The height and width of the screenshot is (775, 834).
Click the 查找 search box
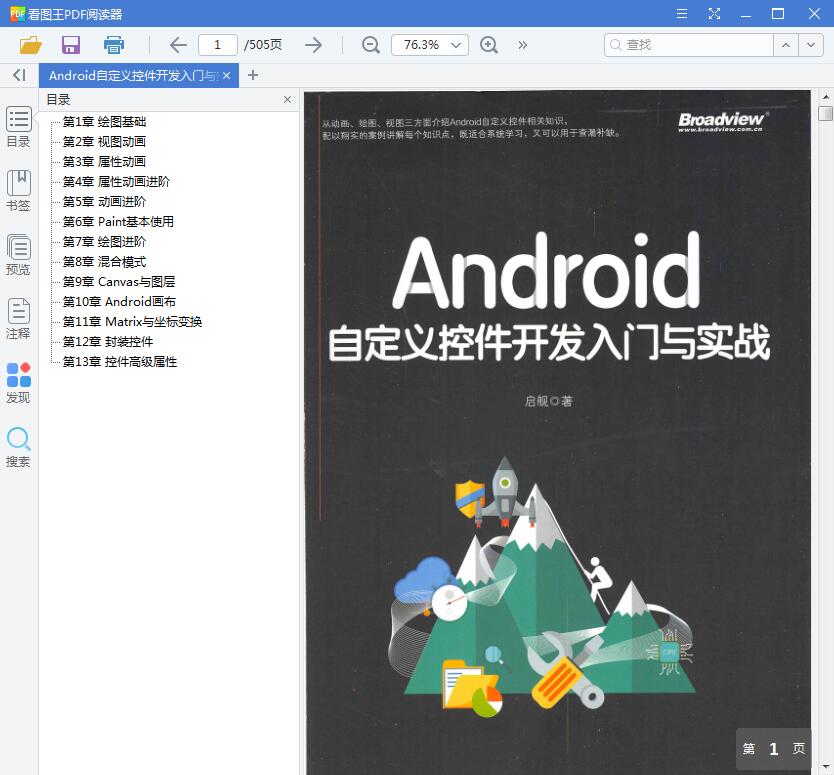coord(688,45)
